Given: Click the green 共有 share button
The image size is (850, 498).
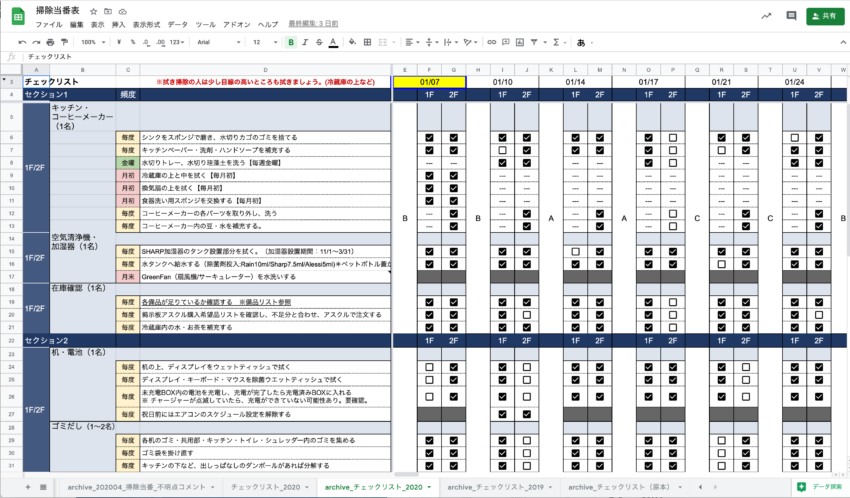Looking at the screenshot, I should click(822, 16).
